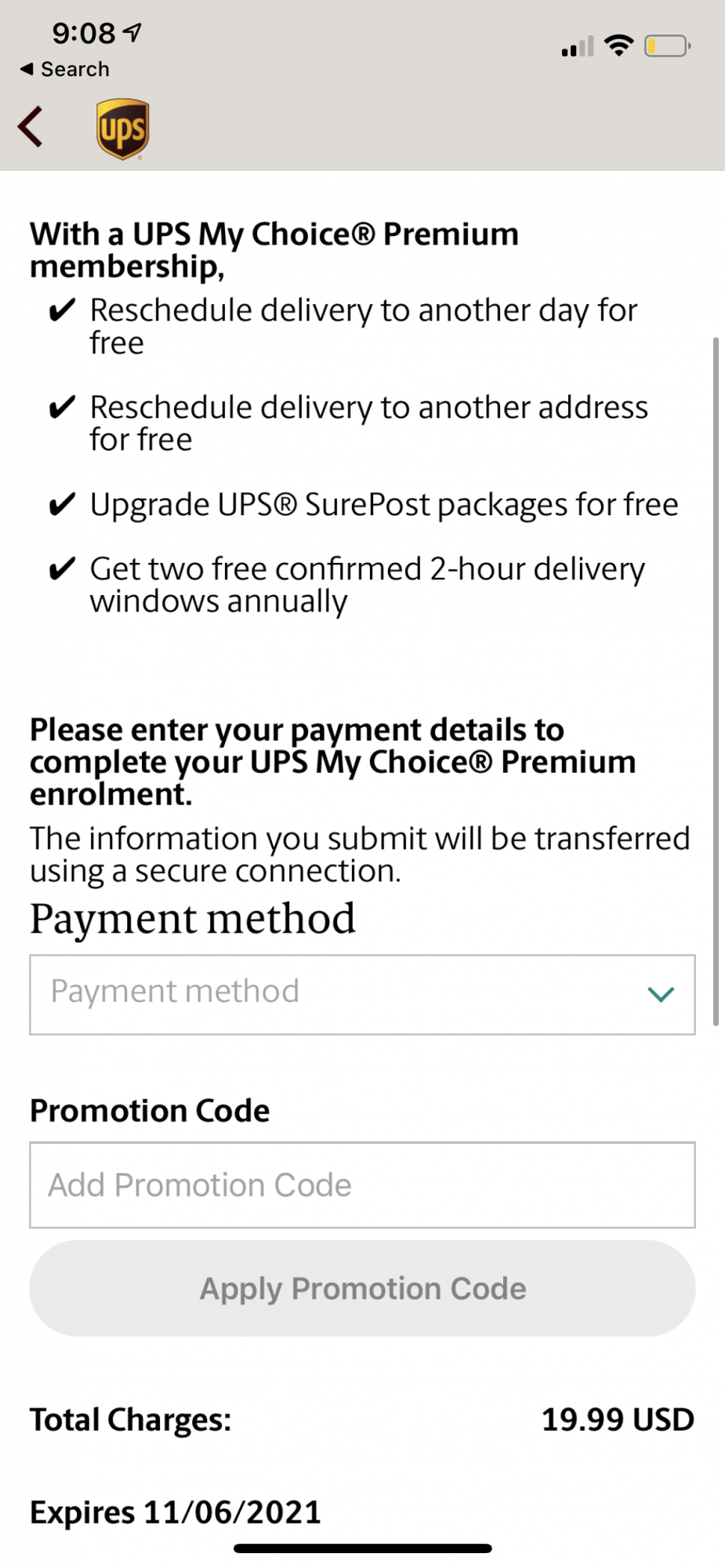The image size is (725, 1568).
Task: Tap the Wi-Fi status icon
Action: pos(619,45)
